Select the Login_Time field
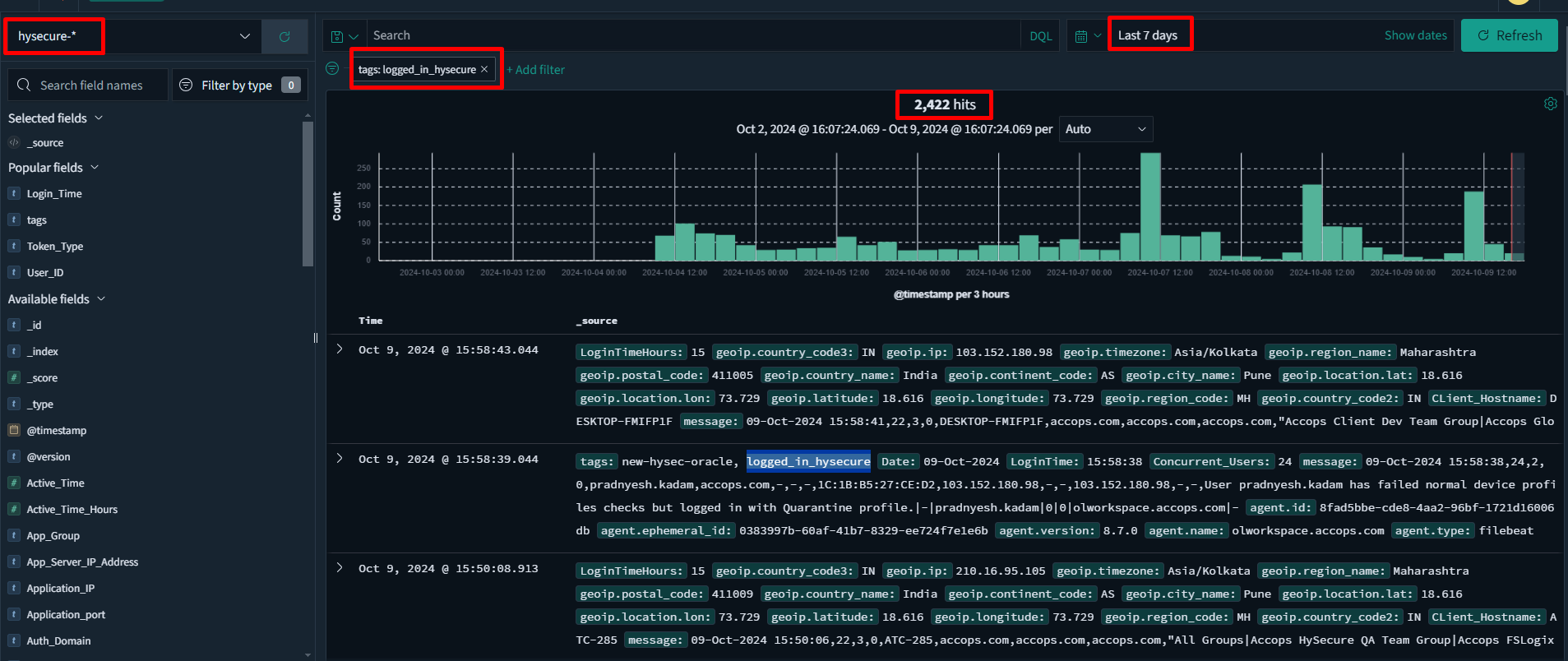 click(x=54, y=194)
